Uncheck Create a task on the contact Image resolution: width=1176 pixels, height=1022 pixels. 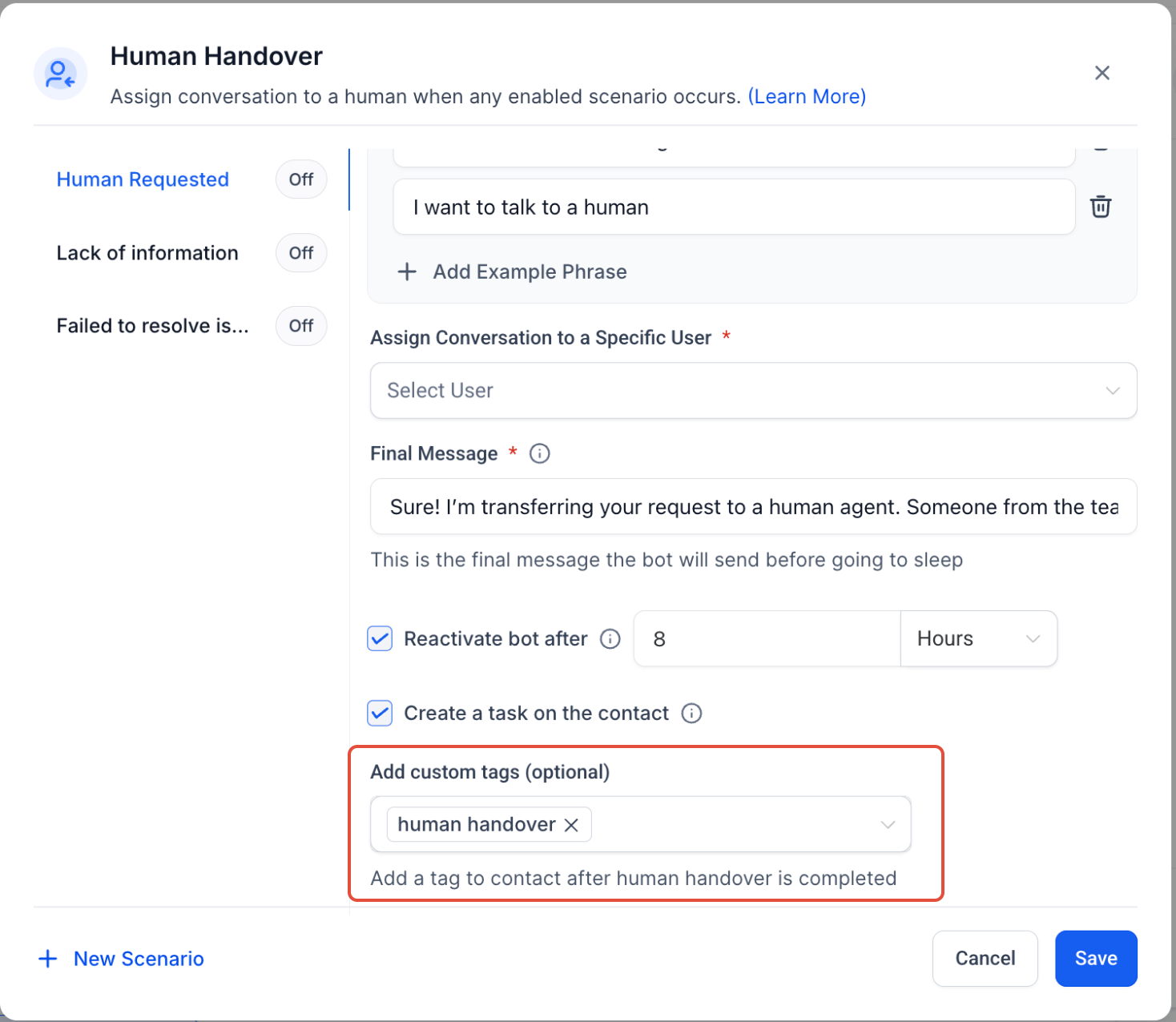coord(380,713)
